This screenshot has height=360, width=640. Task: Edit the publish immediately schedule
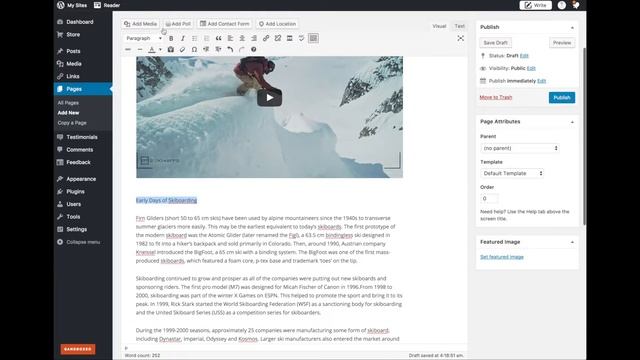[542, 81]
